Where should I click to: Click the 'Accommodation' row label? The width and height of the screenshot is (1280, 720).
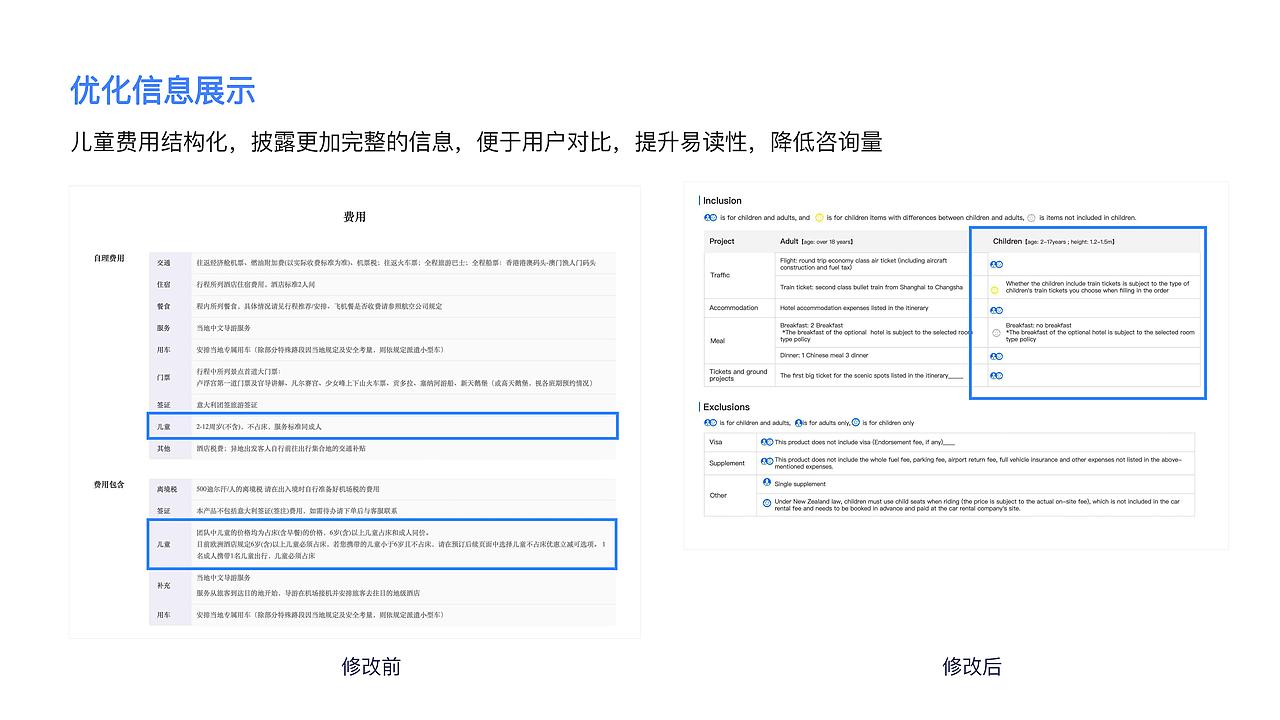(734, 308)
